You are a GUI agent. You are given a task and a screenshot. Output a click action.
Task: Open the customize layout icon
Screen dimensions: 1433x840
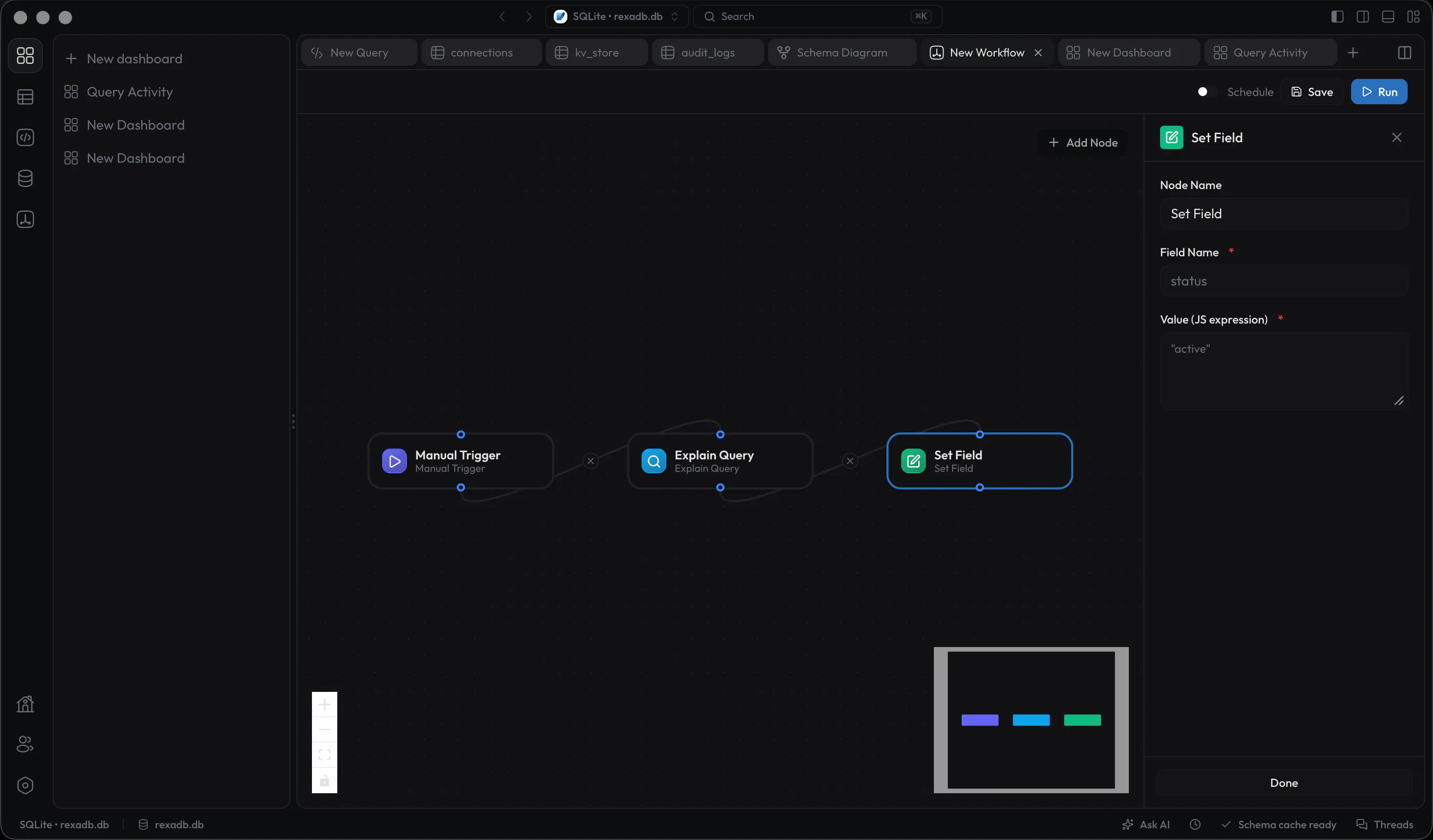coord(1414,17)
